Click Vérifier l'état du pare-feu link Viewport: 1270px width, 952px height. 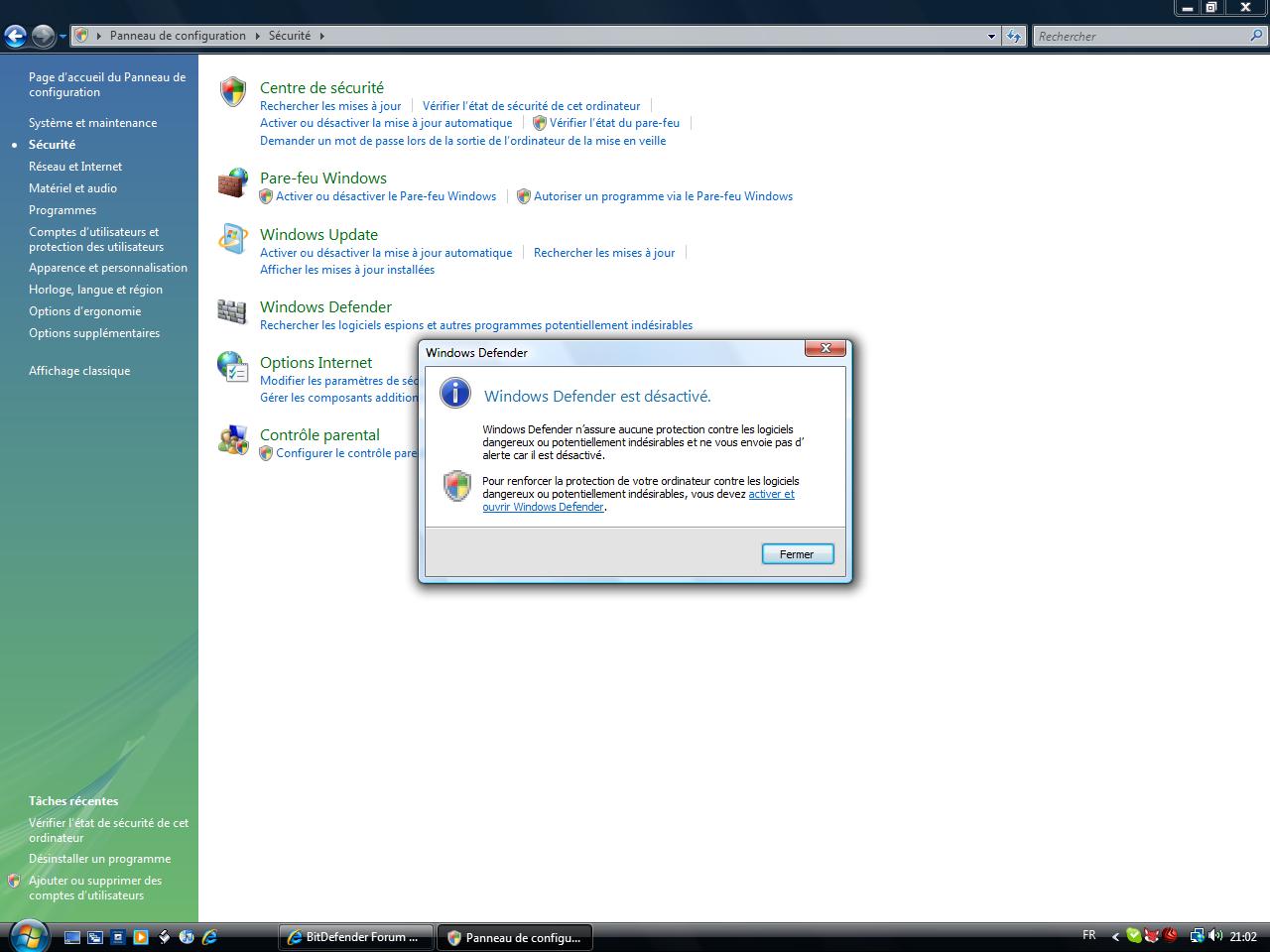click(614, 123)
